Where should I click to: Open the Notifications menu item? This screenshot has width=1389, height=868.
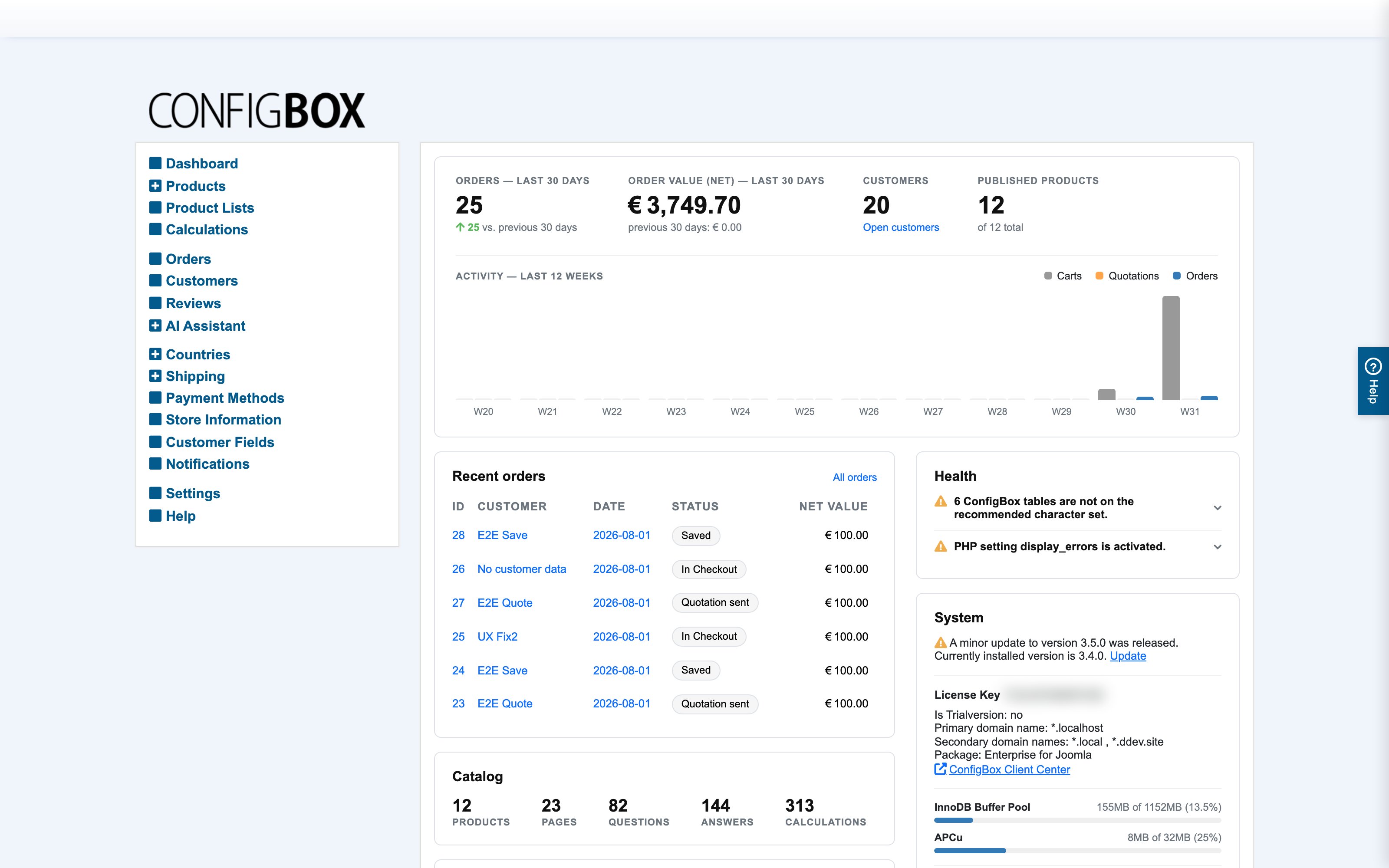tap(207, 464)
